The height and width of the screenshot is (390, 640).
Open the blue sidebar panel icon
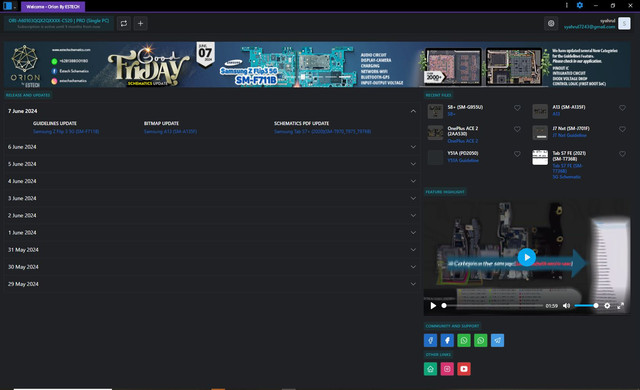7,6
